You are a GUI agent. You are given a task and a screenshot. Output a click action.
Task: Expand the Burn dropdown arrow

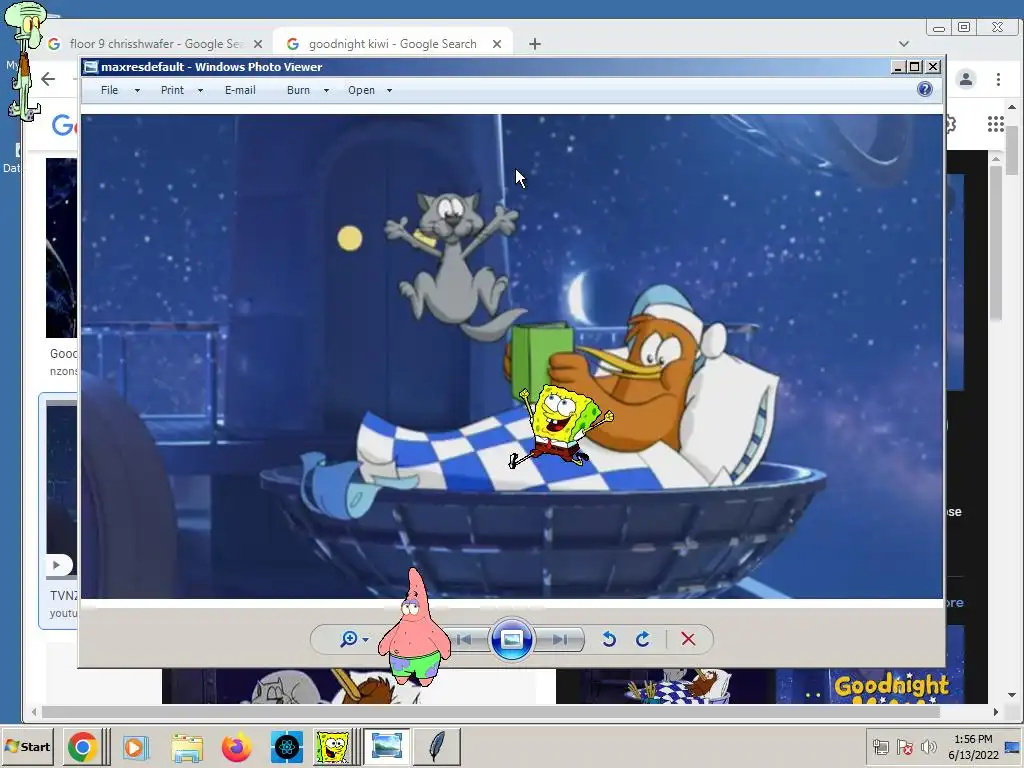click(327, 91)
